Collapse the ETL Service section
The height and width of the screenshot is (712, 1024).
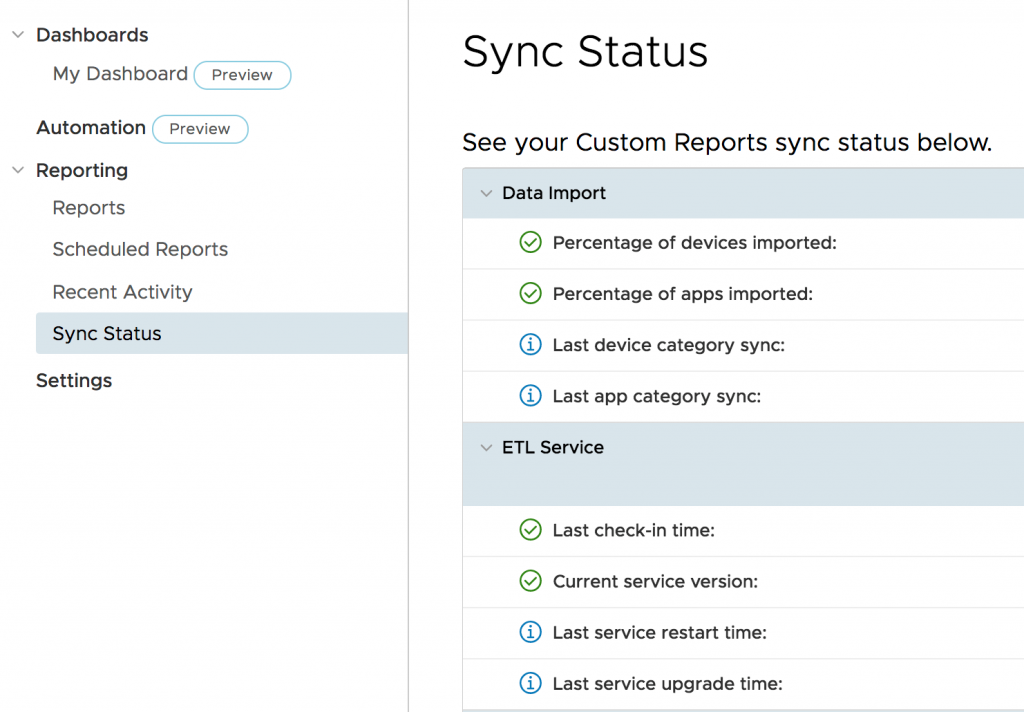click(487, 448)
